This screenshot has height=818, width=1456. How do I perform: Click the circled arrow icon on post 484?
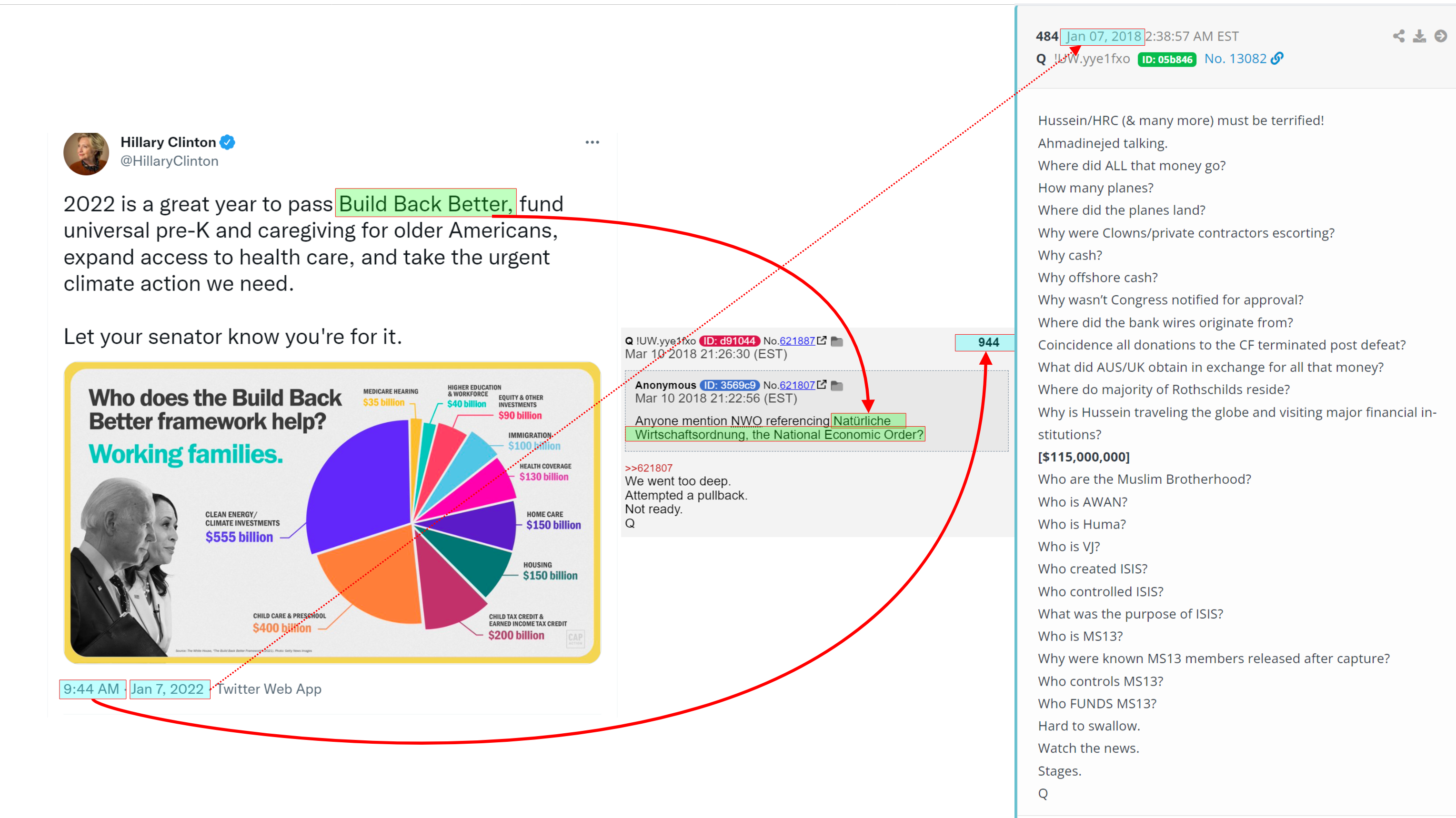(x=1441, y=36)
